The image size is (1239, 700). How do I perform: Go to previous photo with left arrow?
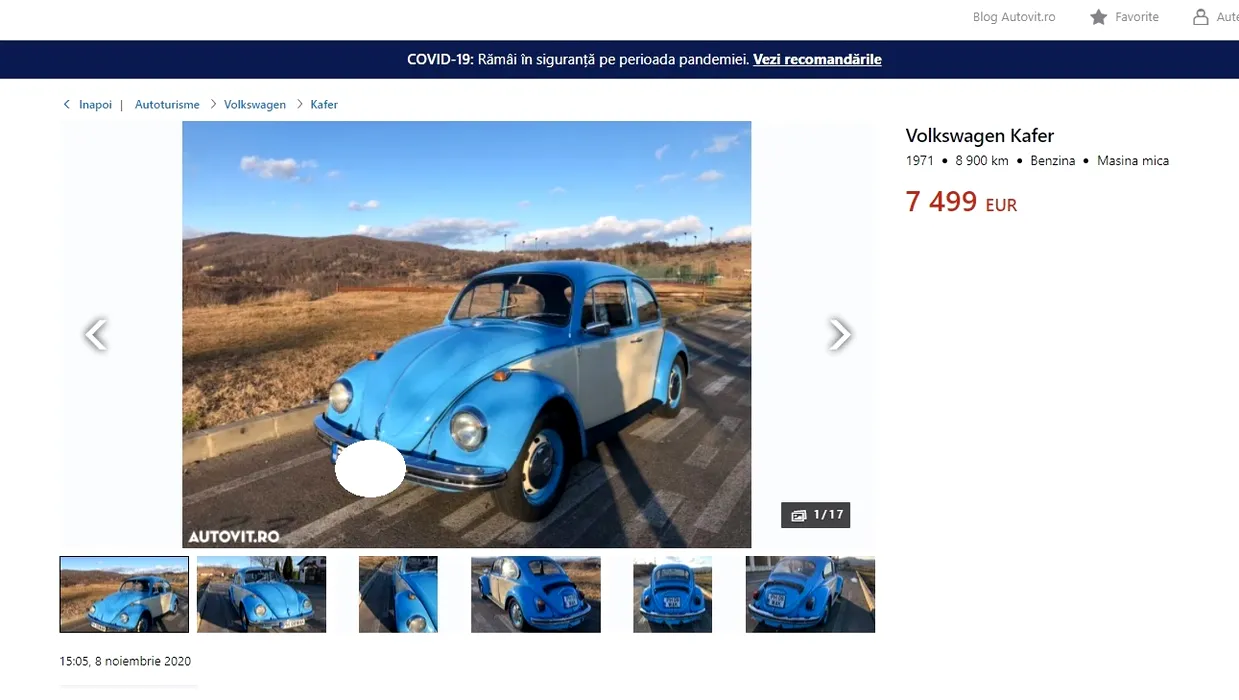point(95,334)
